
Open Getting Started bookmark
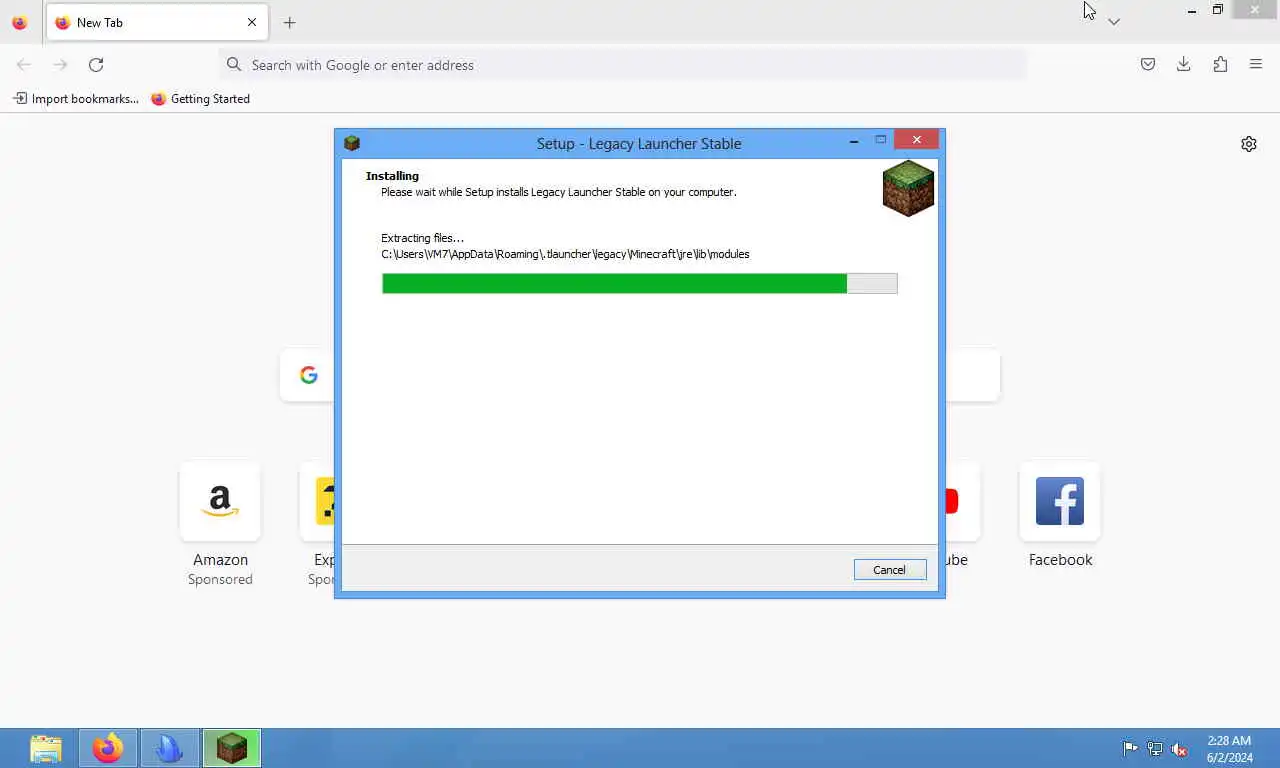pos(200,99)
